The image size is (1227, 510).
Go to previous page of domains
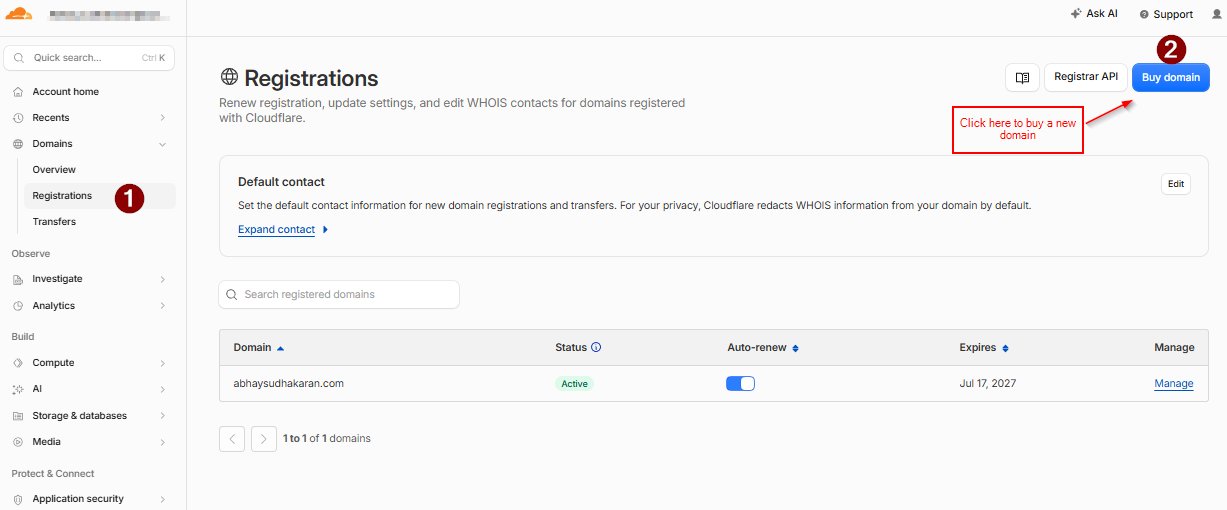pyautogui.click(x=232, y=439)
